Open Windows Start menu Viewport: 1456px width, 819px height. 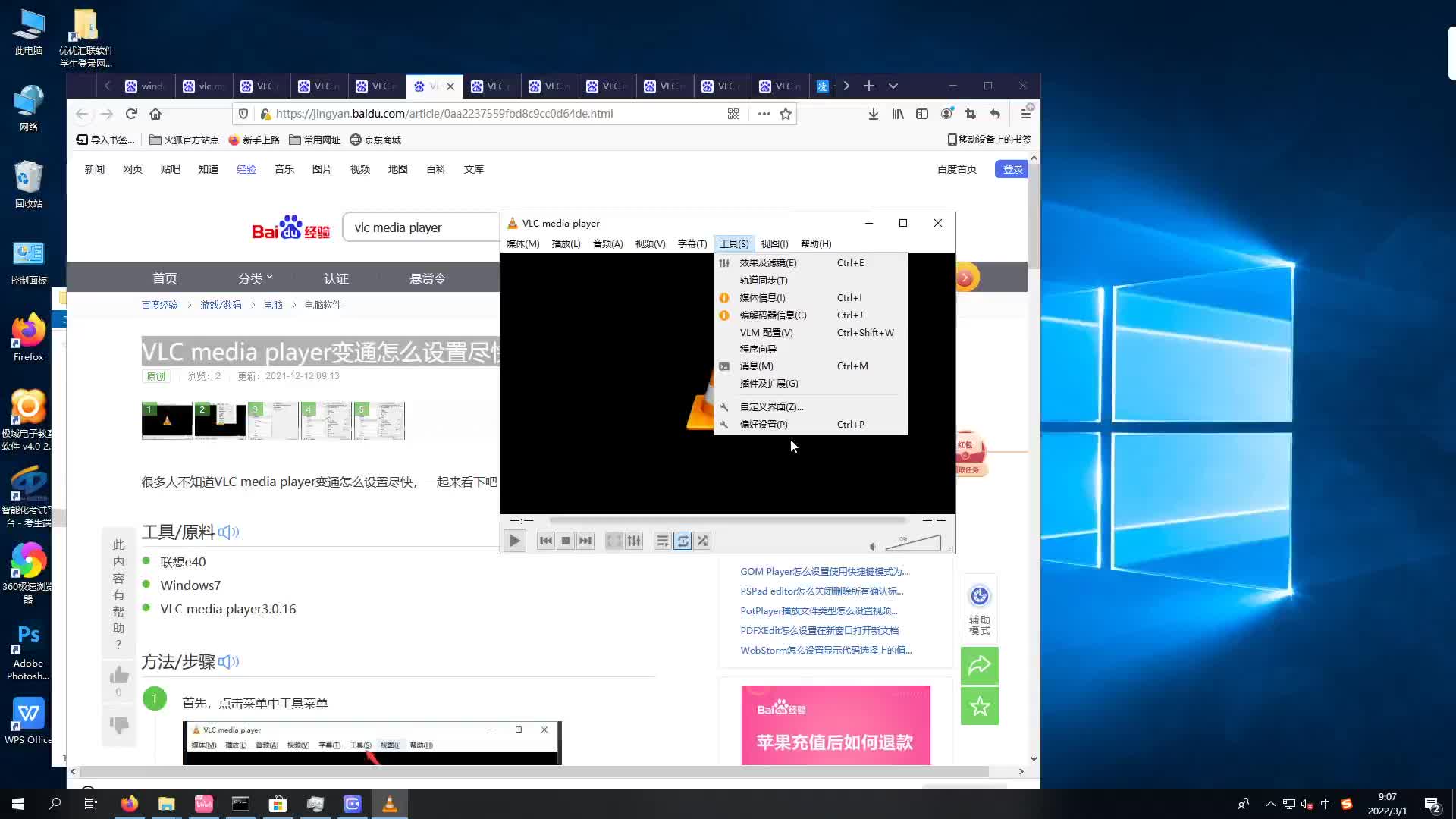click(18, 804)
